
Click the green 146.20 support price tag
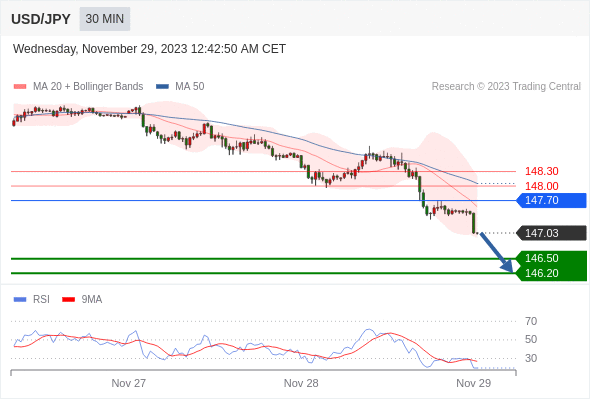click(551, 273)
